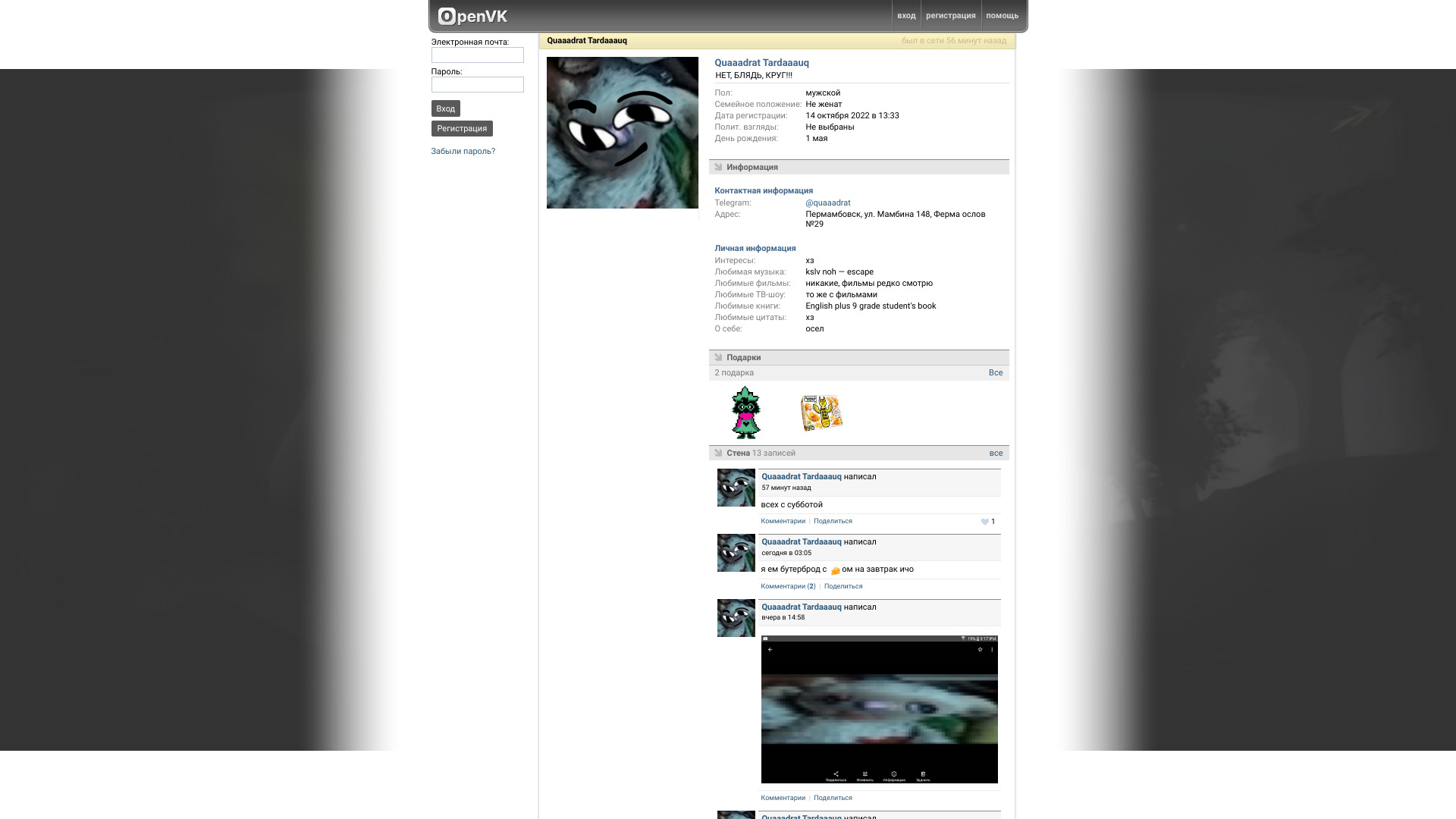Open the large profile photo
The width and height of the screenshot is (1456, 819).
pos(622,133)
